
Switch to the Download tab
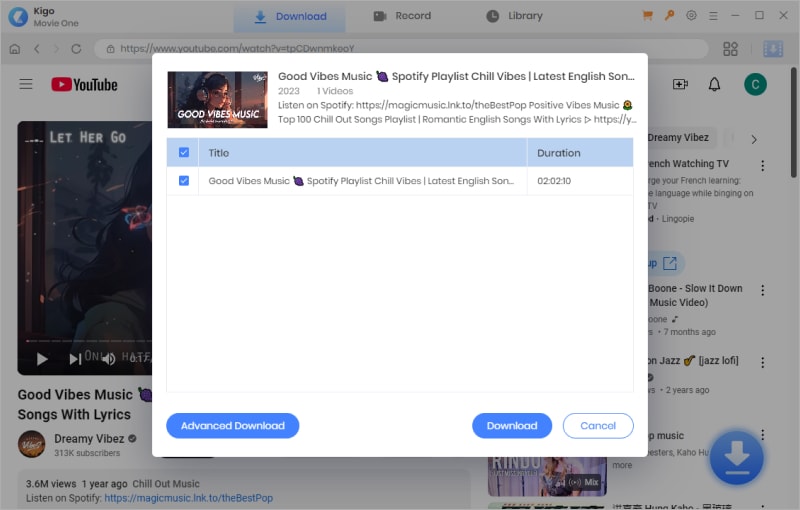pos(290,16)
